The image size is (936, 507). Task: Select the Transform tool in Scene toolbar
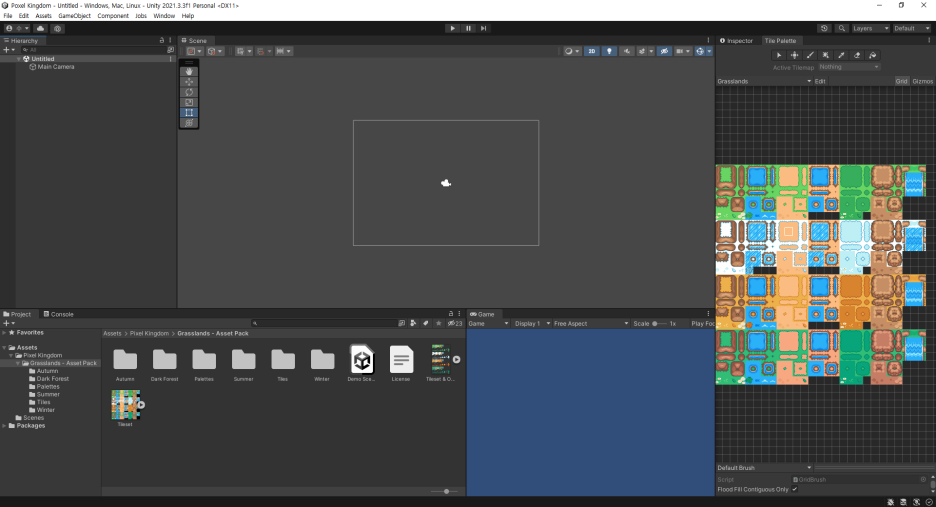pyautogui.click(x=189, y=122)
